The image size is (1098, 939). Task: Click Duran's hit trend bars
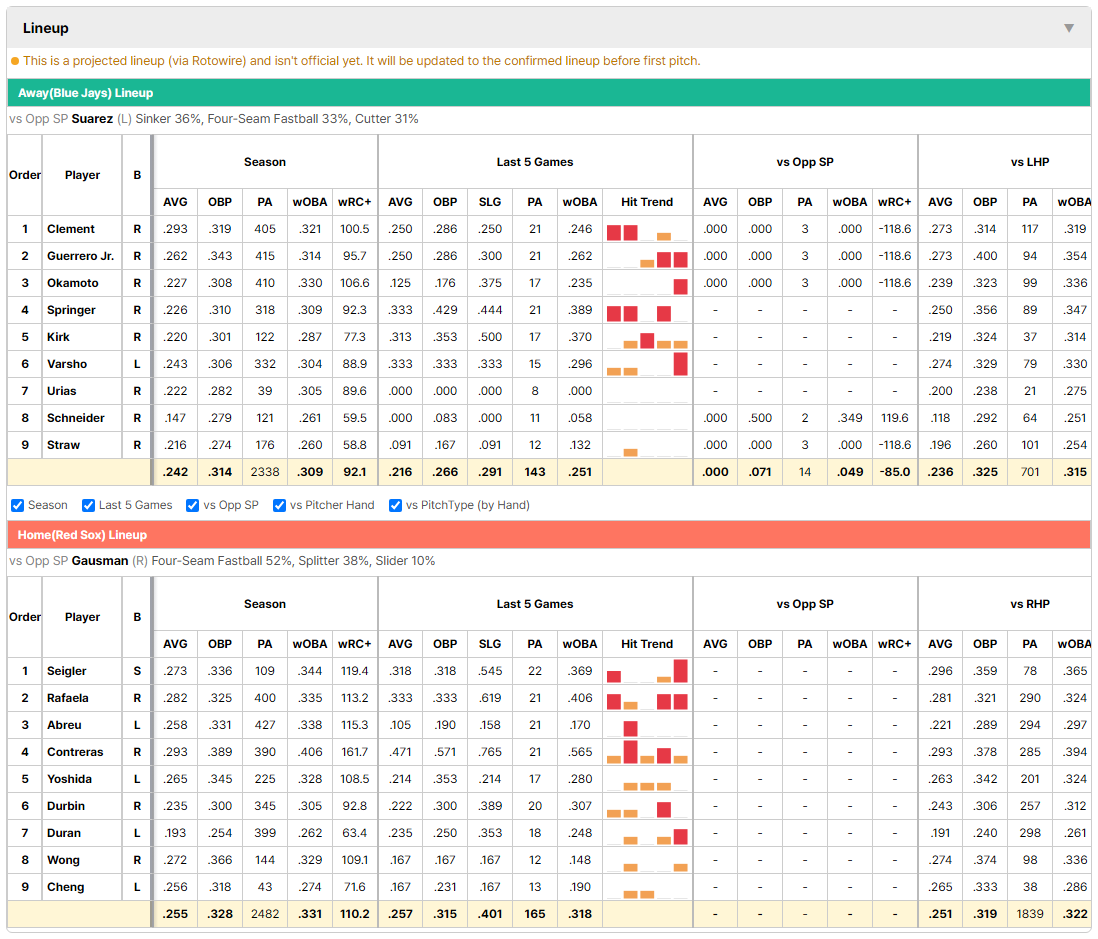tap(647, 833)
